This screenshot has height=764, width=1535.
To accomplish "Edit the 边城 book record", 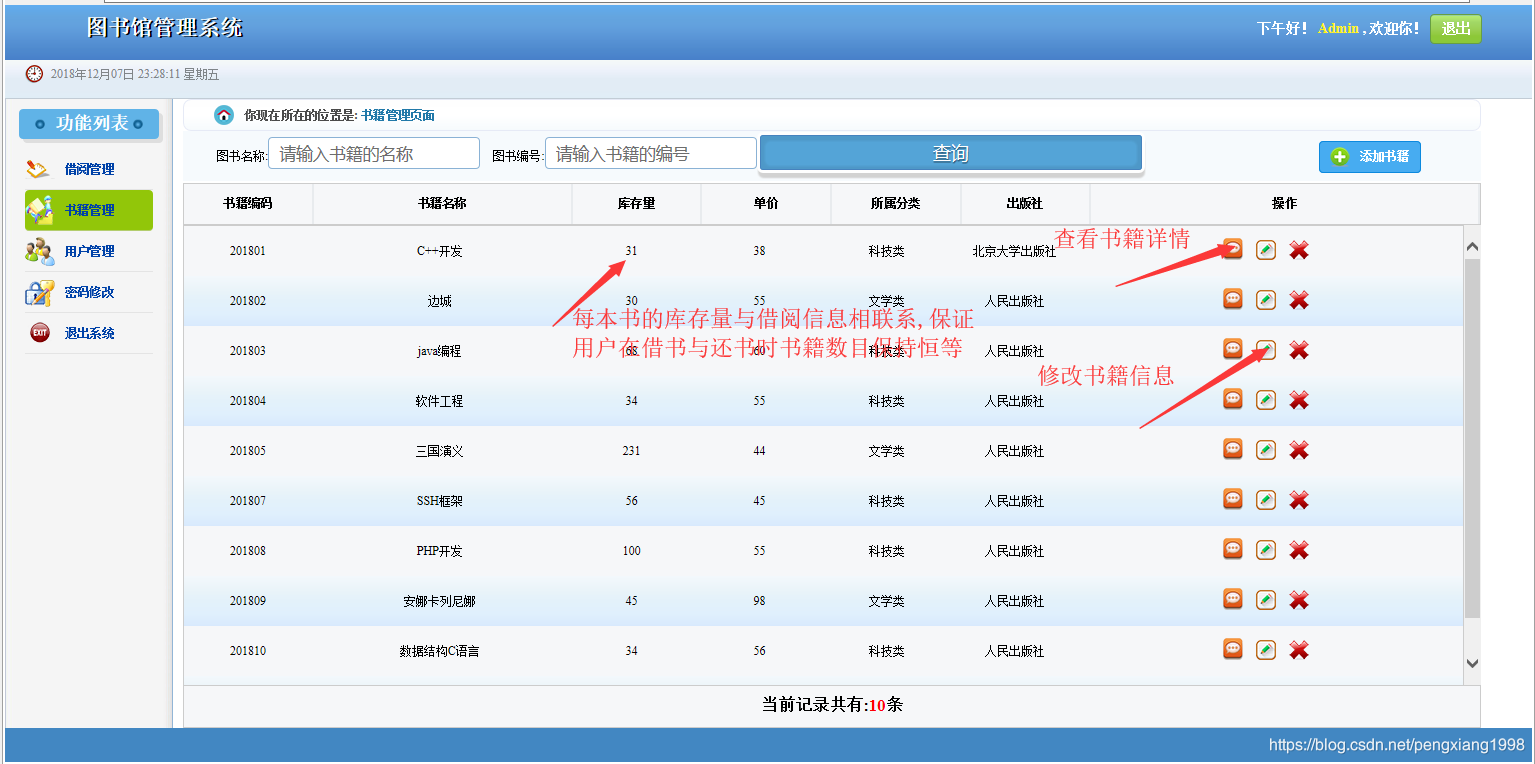I will tap(1266, 300).
